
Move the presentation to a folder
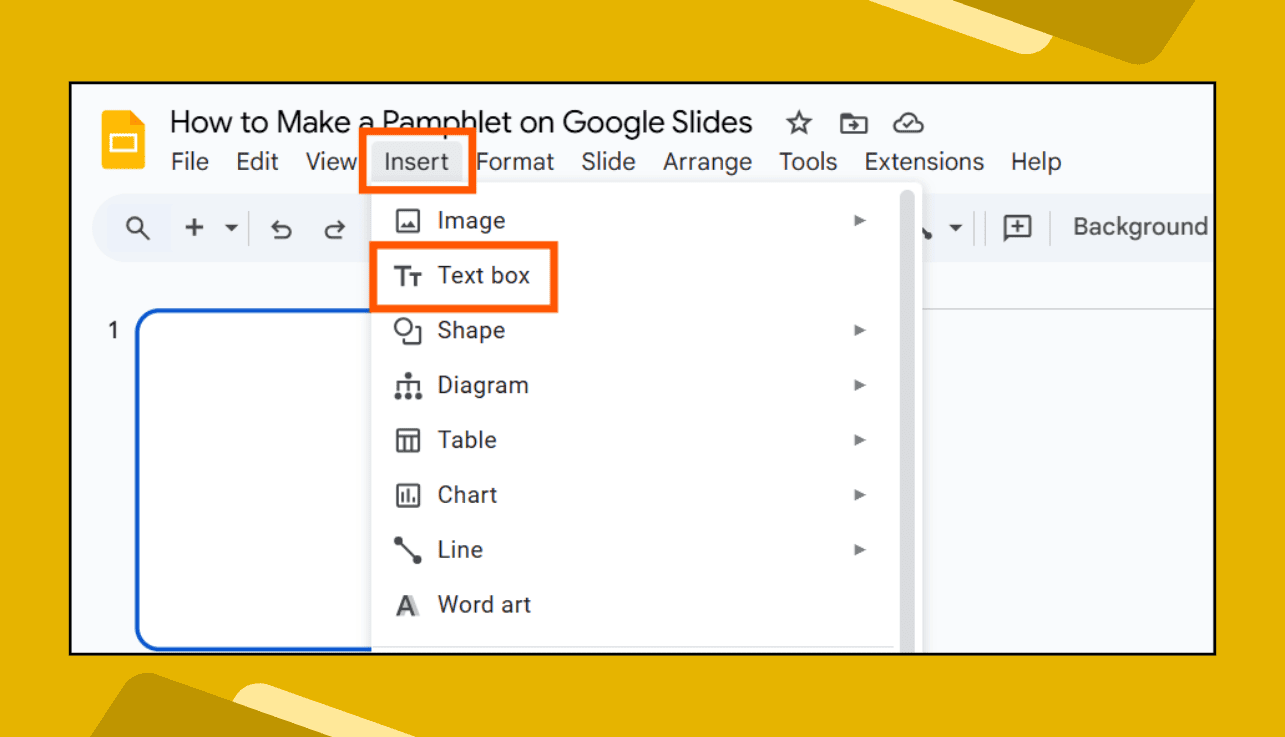853,122
